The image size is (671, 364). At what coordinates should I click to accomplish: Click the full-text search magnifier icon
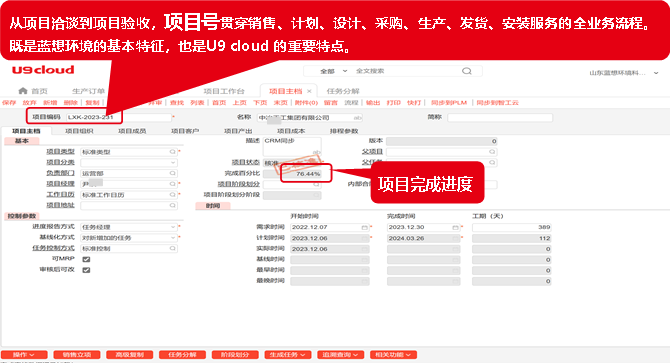click(x=466, y=71)
